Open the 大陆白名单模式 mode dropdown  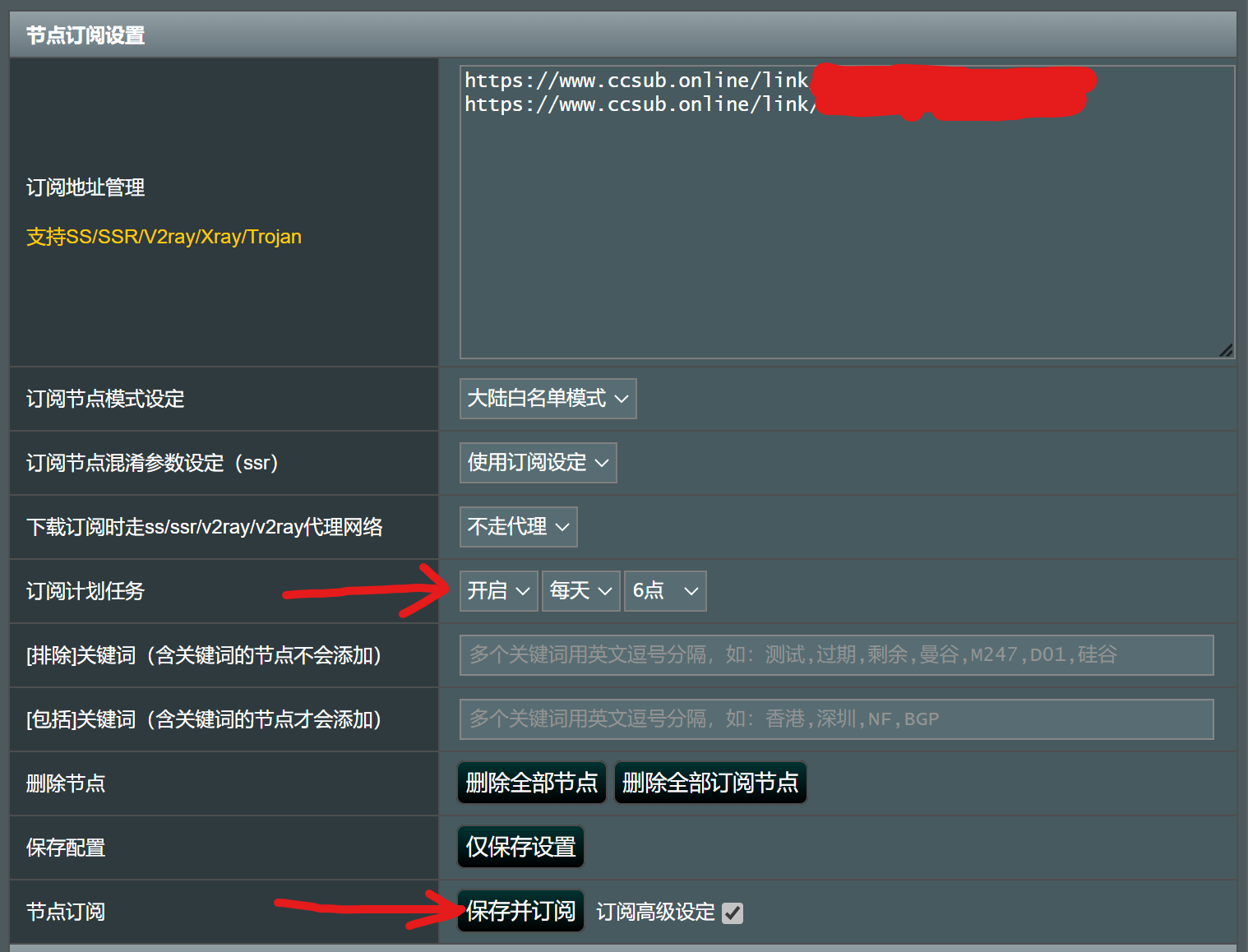click(x=548, y=399)
